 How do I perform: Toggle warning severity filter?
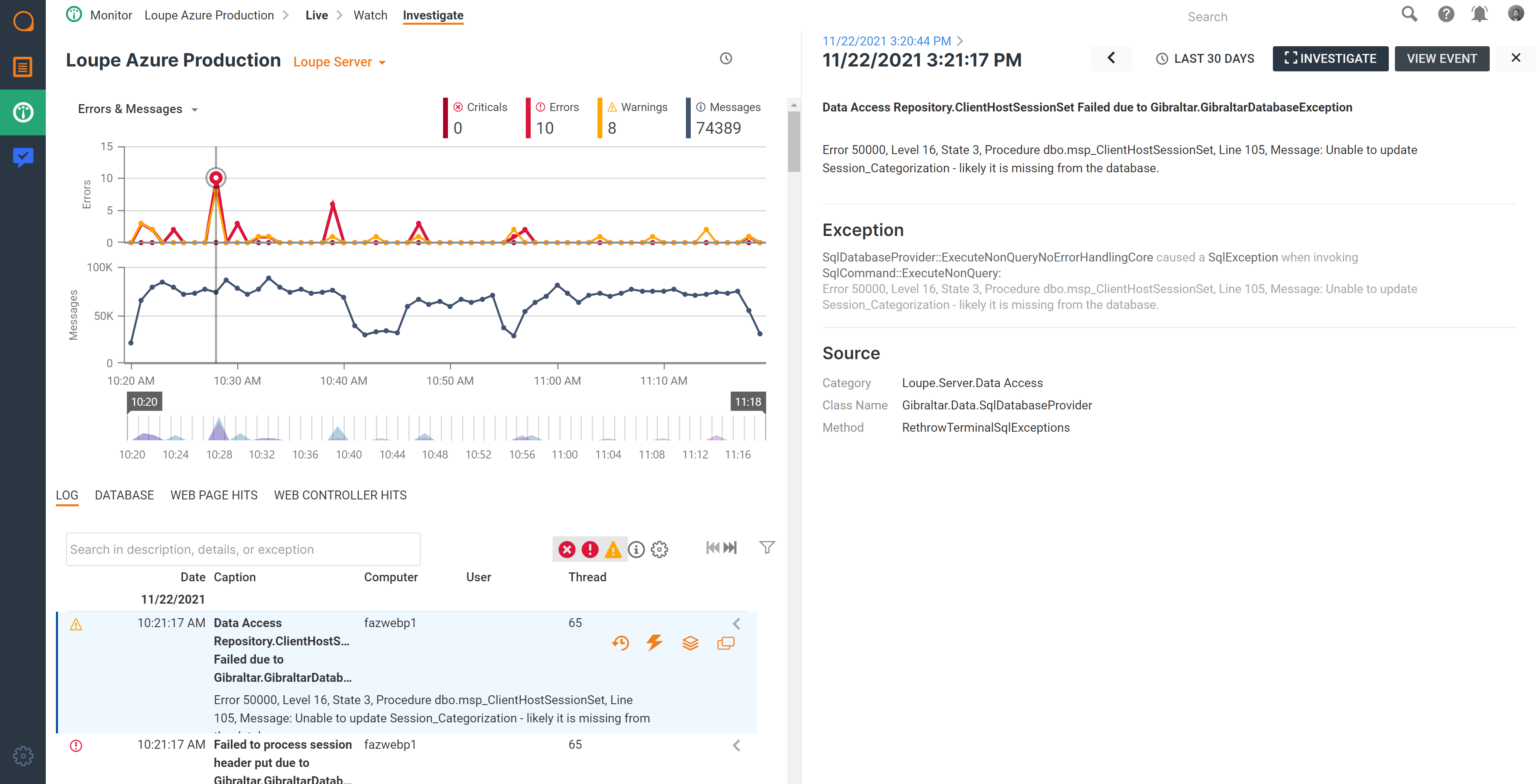point(613,549)
